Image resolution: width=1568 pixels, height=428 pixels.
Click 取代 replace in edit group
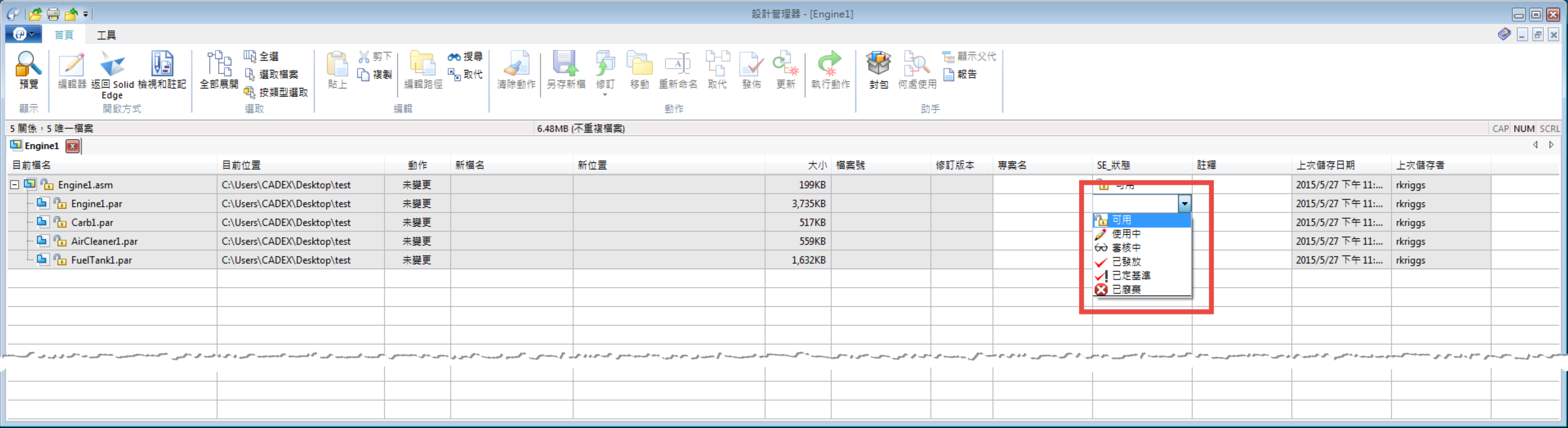pos(465,74)
